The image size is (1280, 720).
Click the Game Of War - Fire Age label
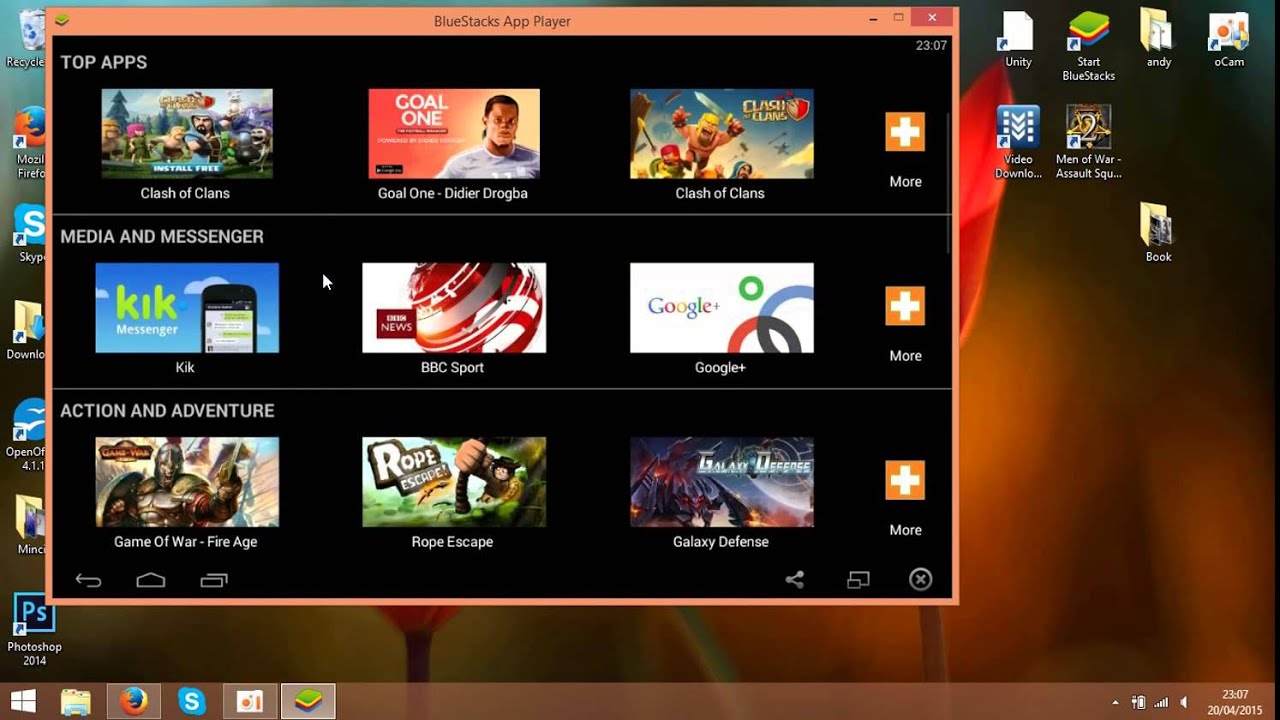pos(185,542)
